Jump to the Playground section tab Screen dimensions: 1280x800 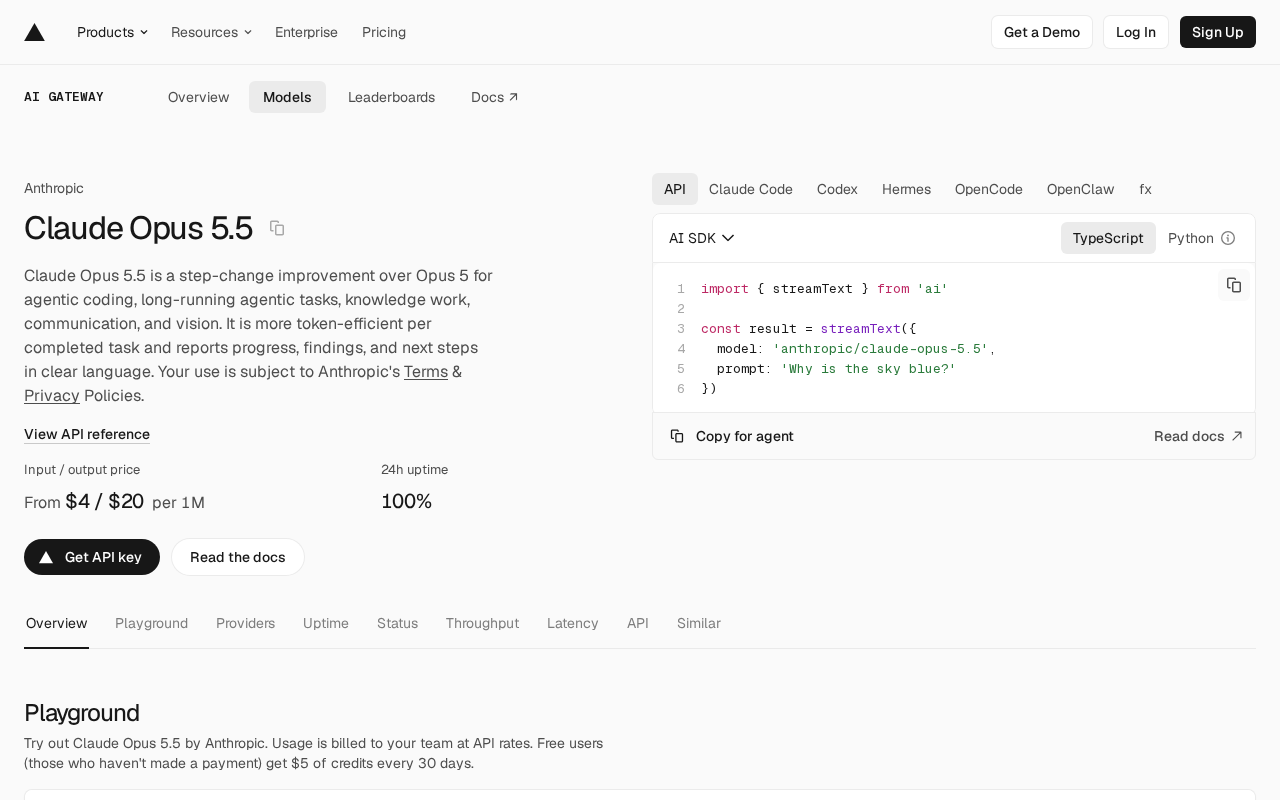[152, 623]
